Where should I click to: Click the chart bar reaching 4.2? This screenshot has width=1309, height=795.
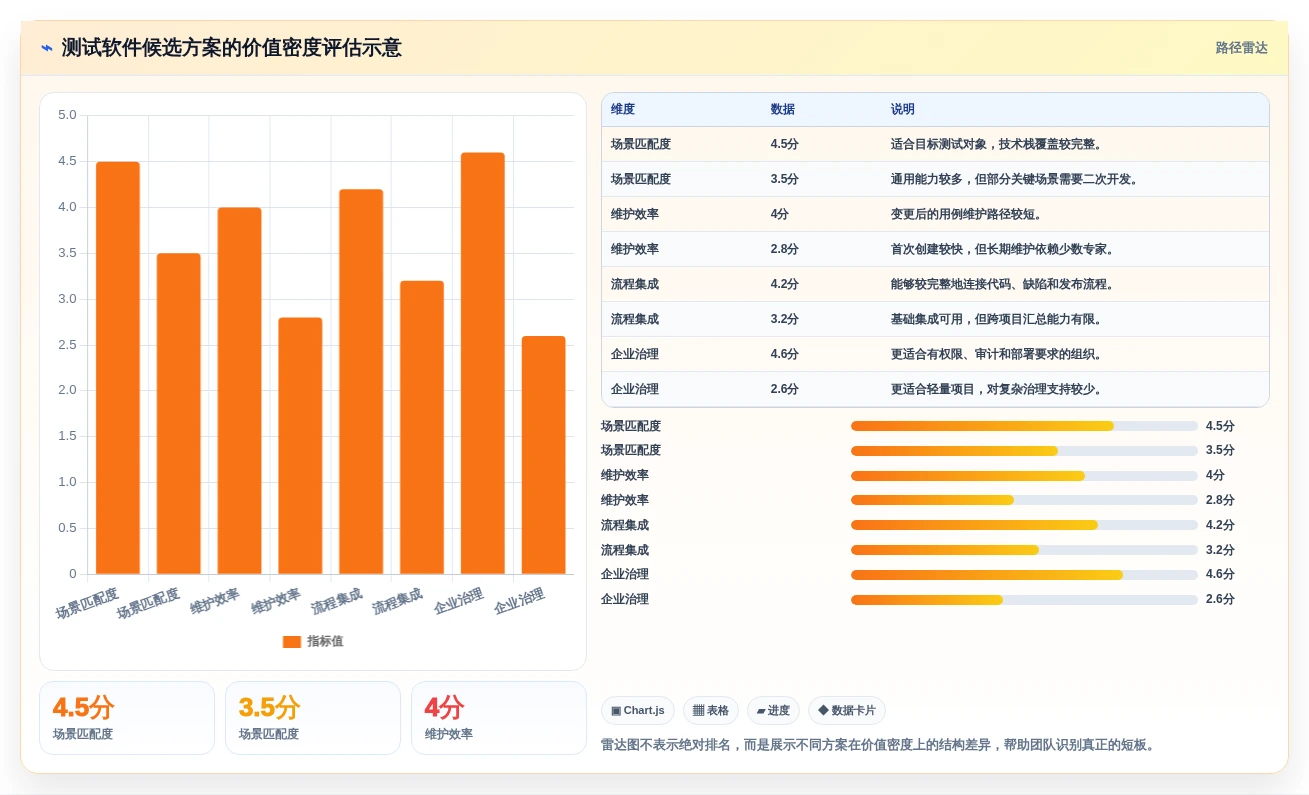point(361,382)
